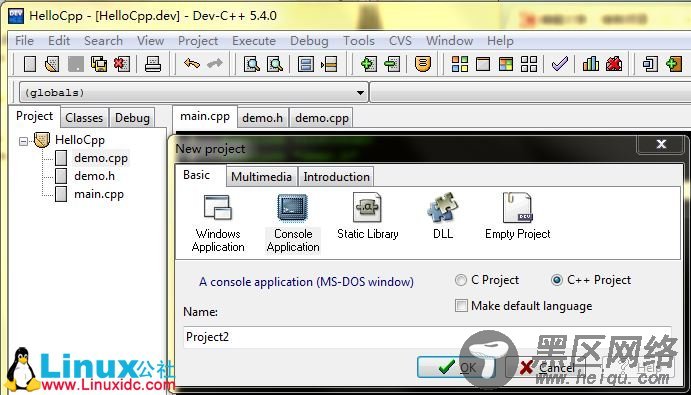Click the combo box right of (globals)

tap(530, 93)
